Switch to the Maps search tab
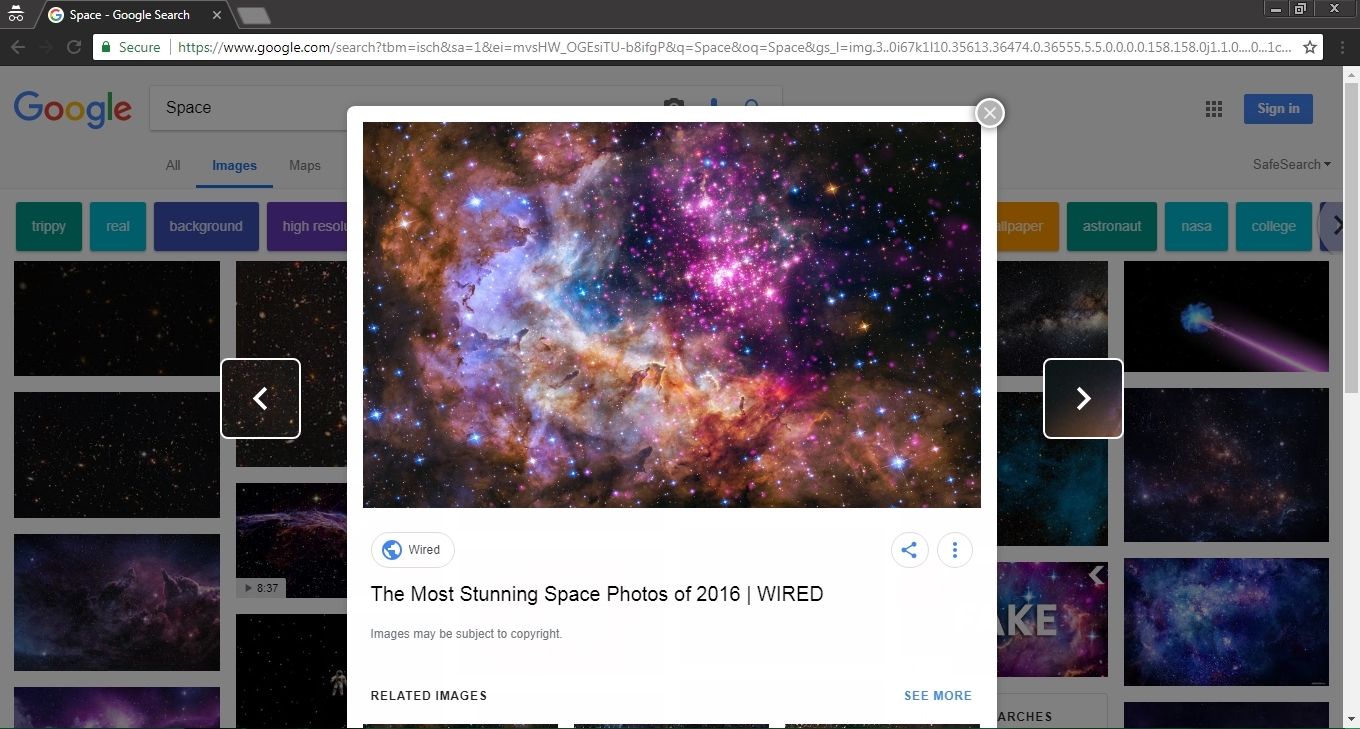Screen dimensions: 1360x729 point(305,165)
